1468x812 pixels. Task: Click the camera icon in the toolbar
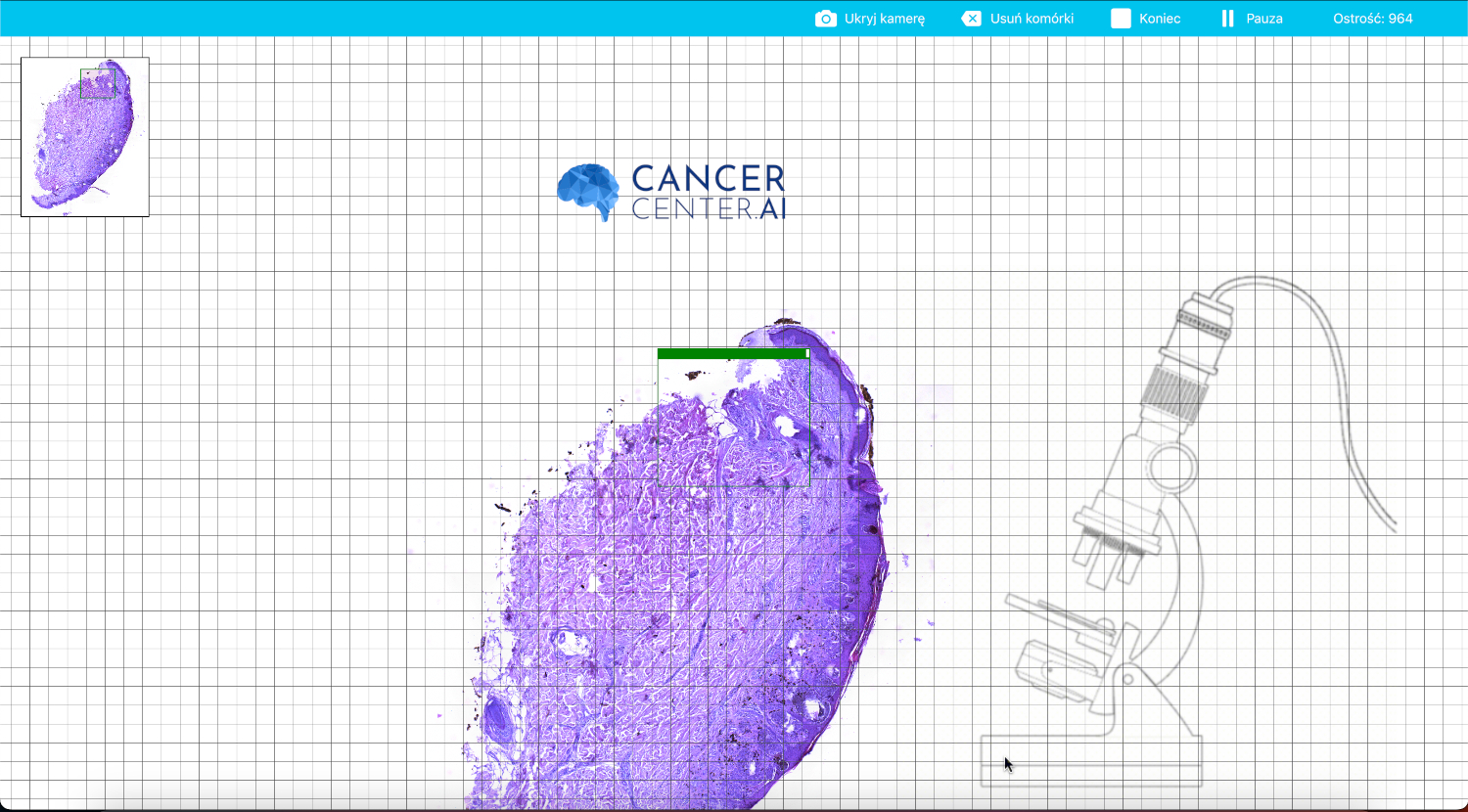(826, 19)
